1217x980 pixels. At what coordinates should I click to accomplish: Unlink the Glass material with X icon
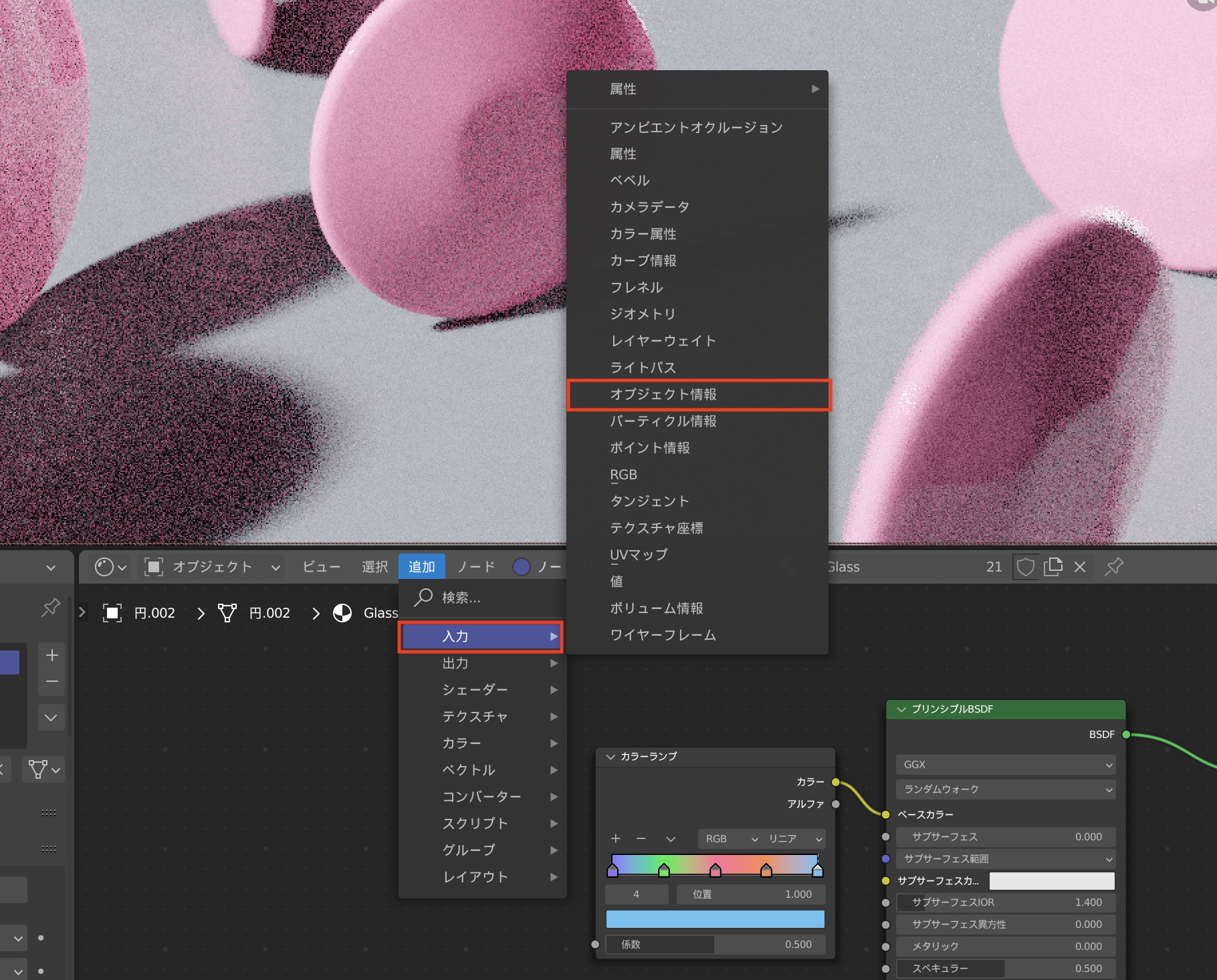pos(1079,567)
